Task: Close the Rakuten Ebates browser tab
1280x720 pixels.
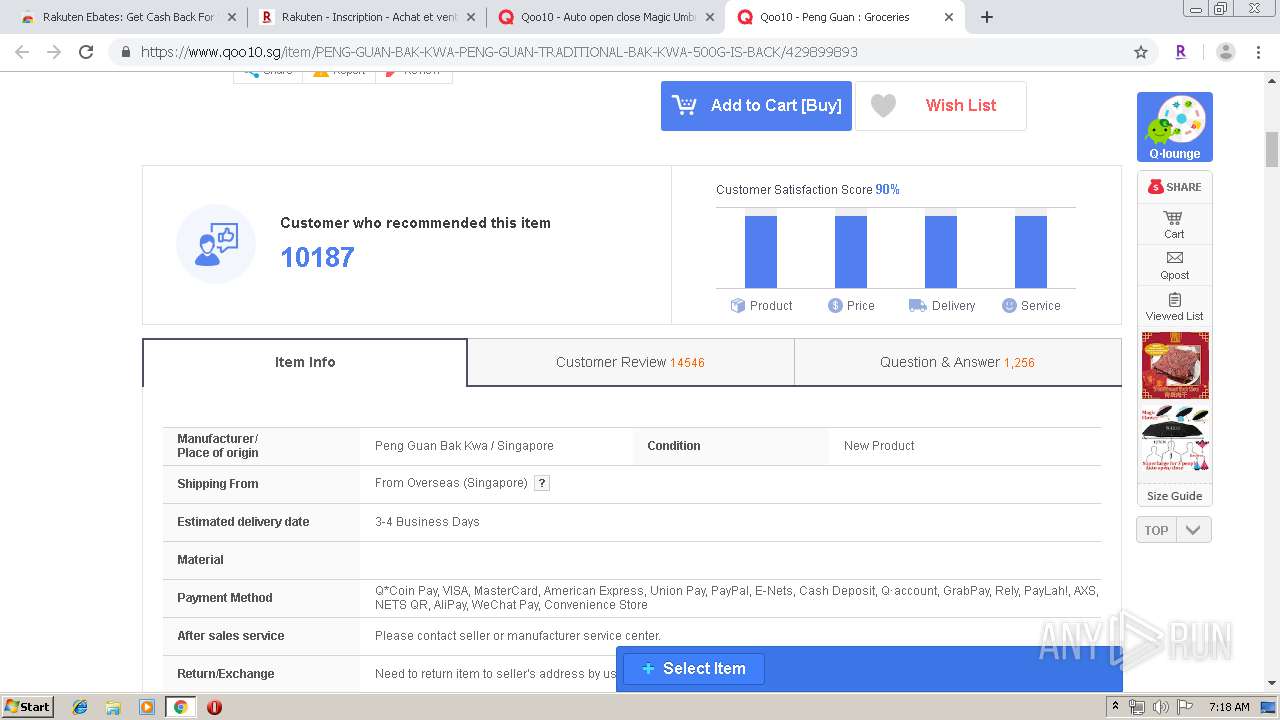Action: click(x=231, y=17)
